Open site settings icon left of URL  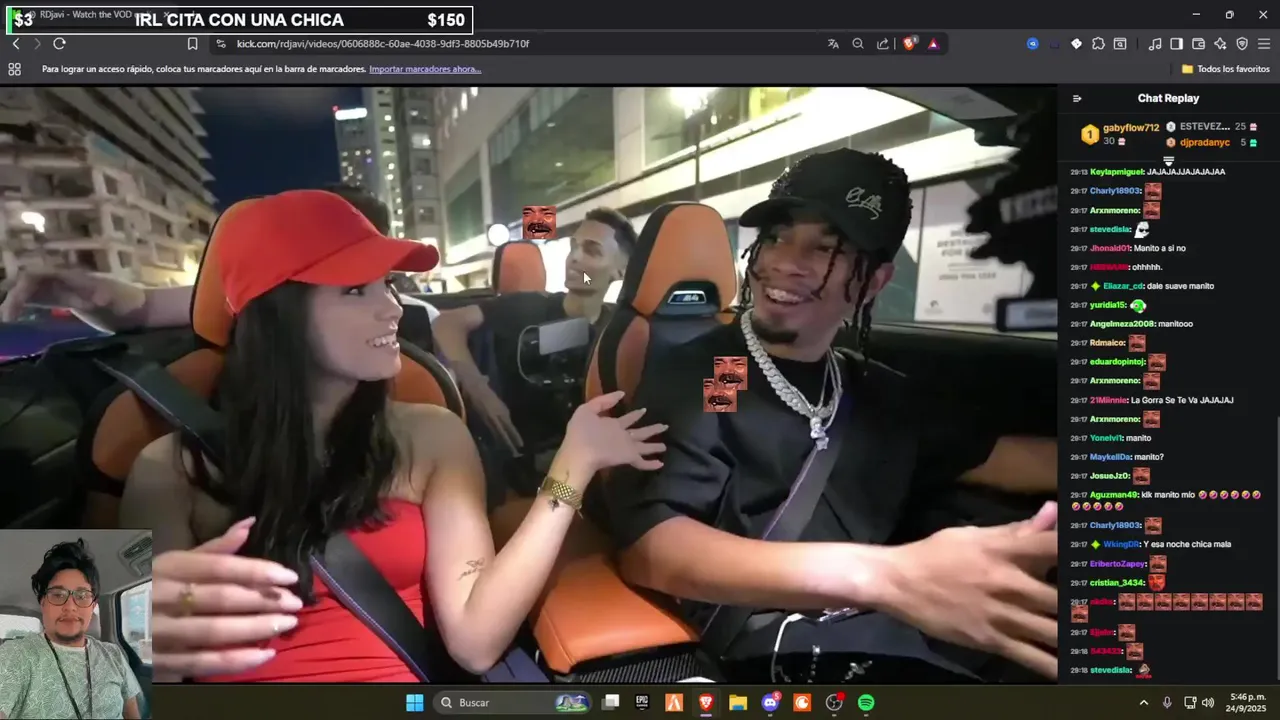(220, 44)
